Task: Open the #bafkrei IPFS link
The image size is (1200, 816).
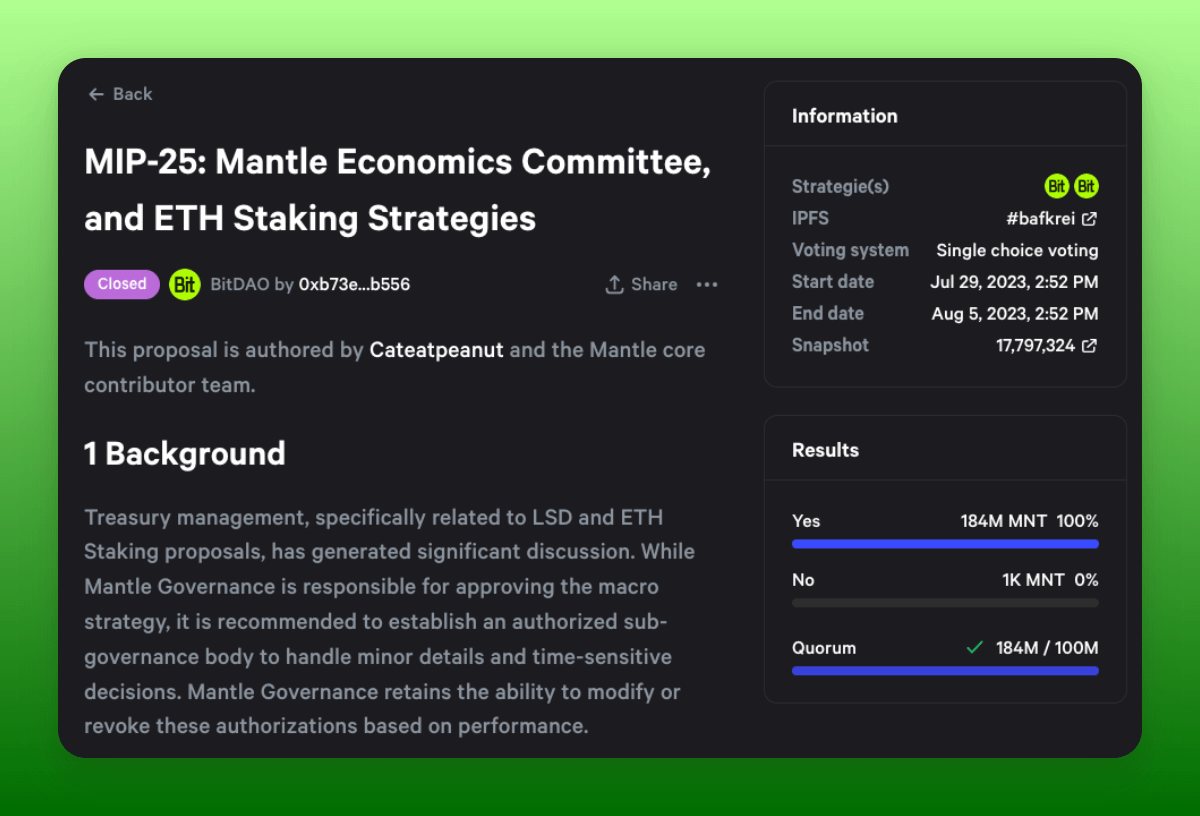Action: click(1051, 218)
